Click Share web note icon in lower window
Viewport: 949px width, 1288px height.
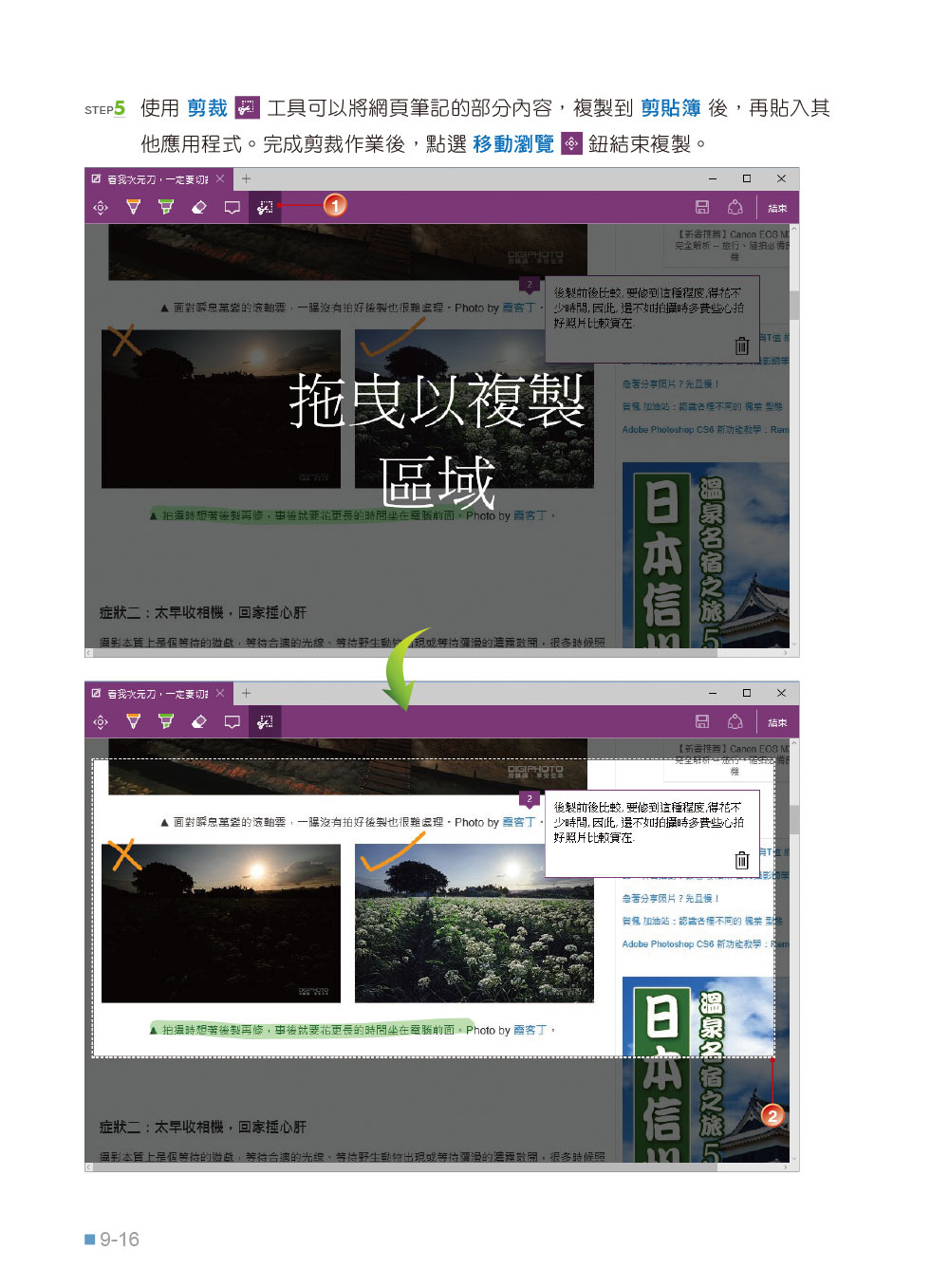(735, 721)
